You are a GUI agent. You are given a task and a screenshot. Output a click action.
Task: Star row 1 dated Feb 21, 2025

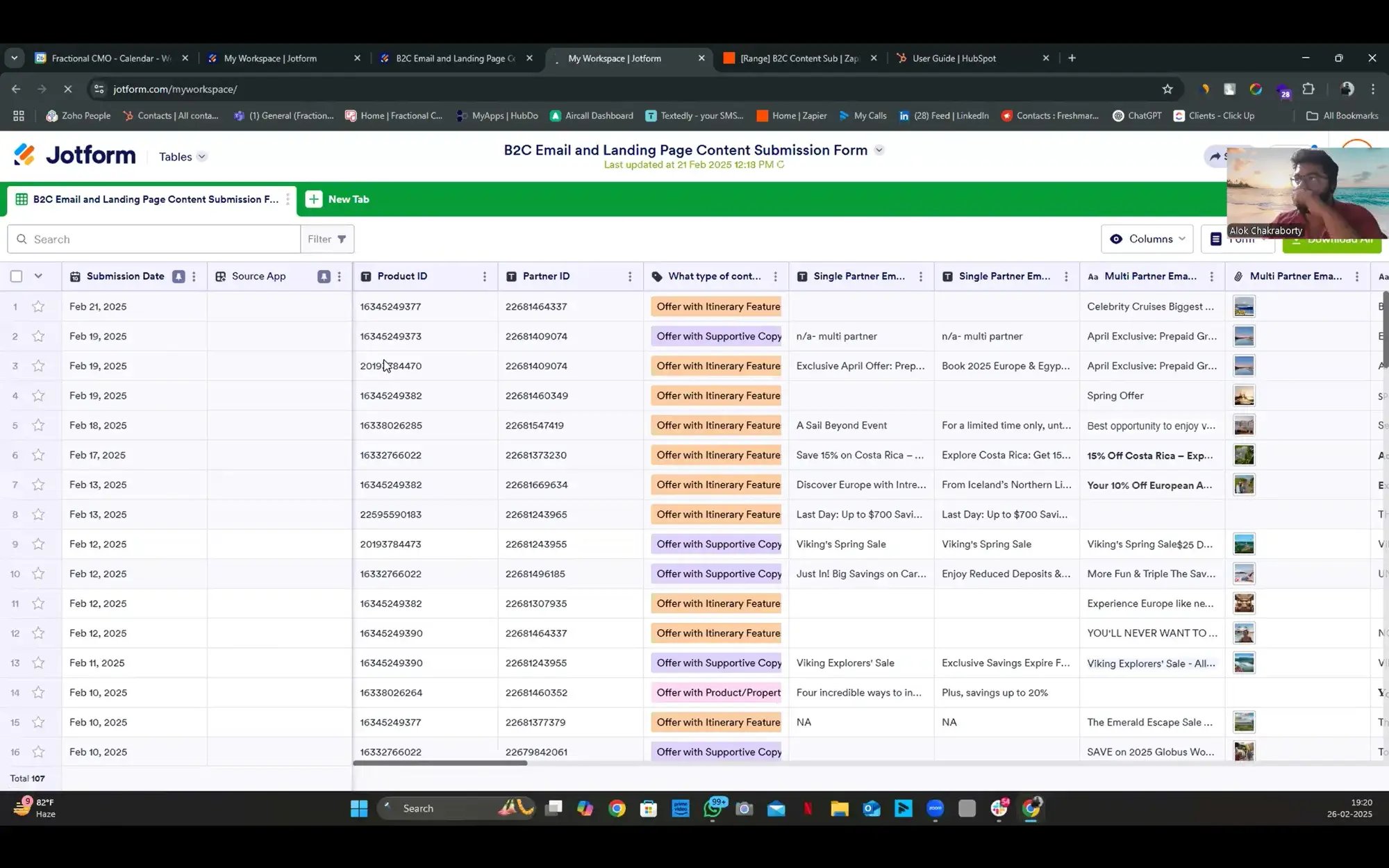[38, 306]
